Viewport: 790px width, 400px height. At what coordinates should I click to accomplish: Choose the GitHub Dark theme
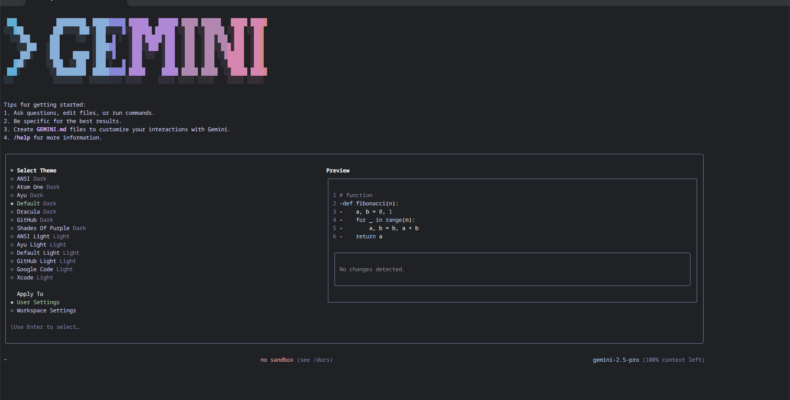pos(32,220)
